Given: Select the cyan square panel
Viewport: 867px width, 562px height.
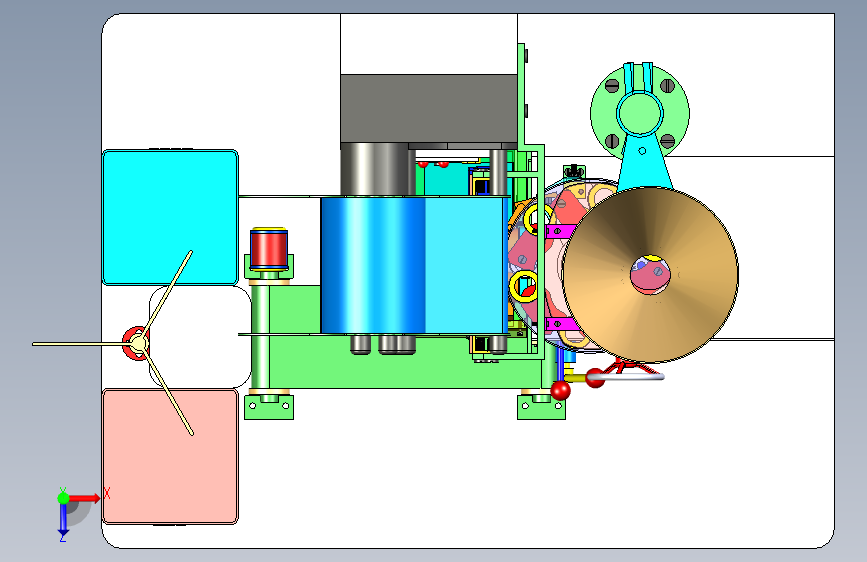Looking at the screenshot, I should point(170,217).
